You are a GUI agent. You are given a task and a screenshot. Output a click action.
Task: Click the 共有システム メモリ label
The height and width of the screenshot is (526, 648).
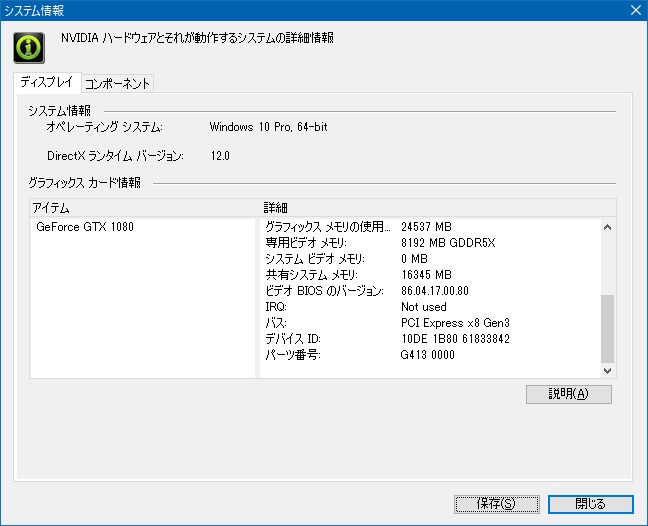tap(312, 275)
